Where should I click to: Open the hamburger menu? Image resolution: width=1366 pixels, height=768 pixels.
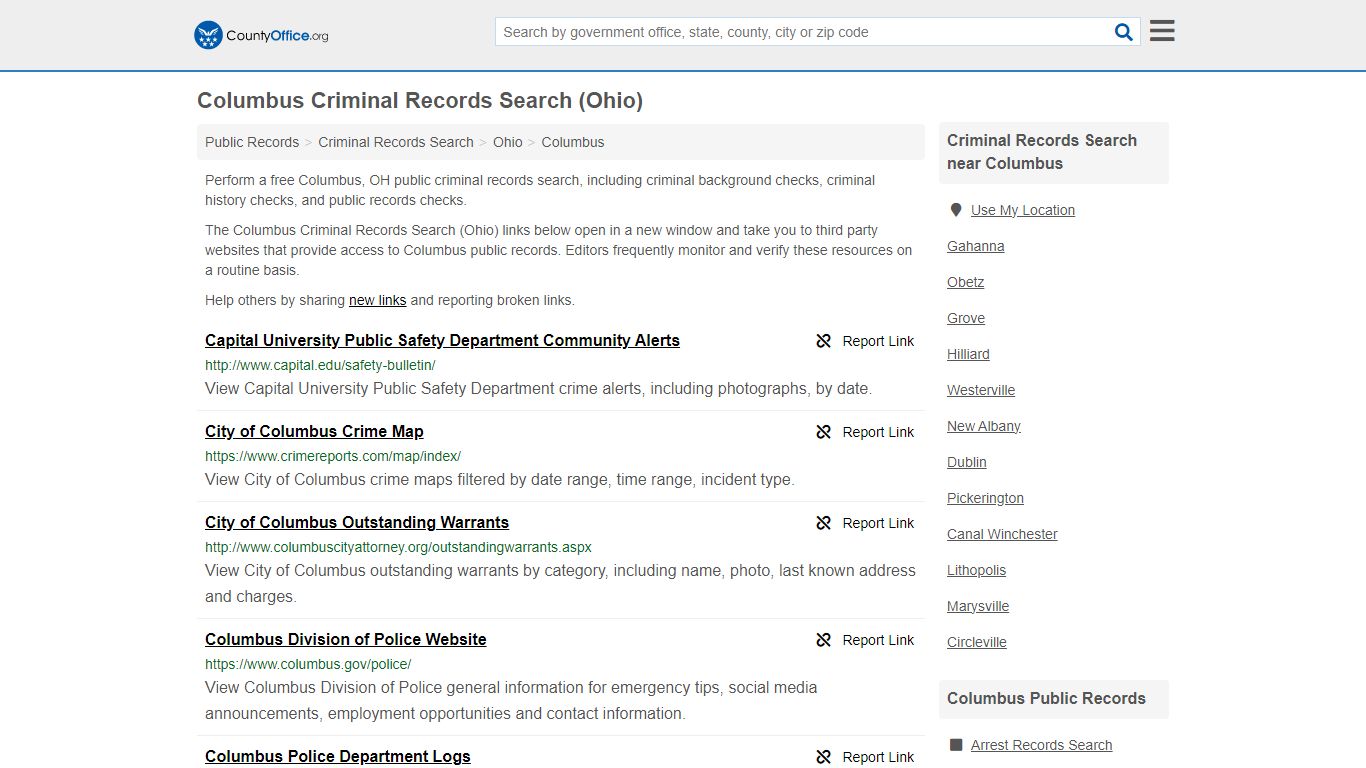1162,31
